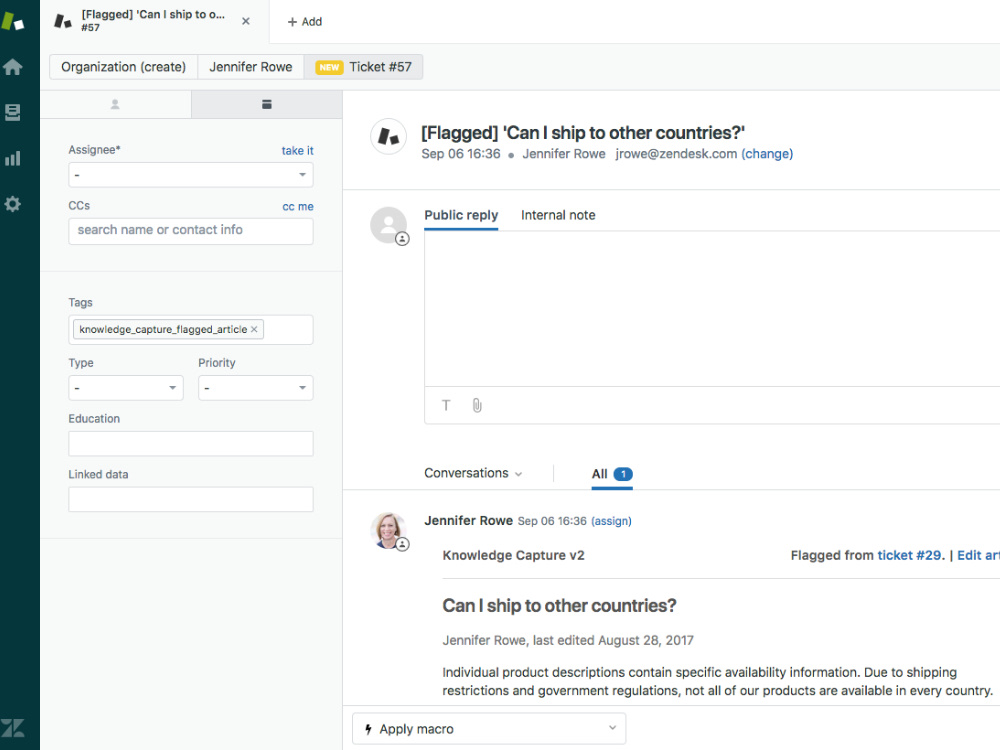Open the Views icon in the sidebar
The width and height of the screenshot is (1000, 750).
pos(13,113)
